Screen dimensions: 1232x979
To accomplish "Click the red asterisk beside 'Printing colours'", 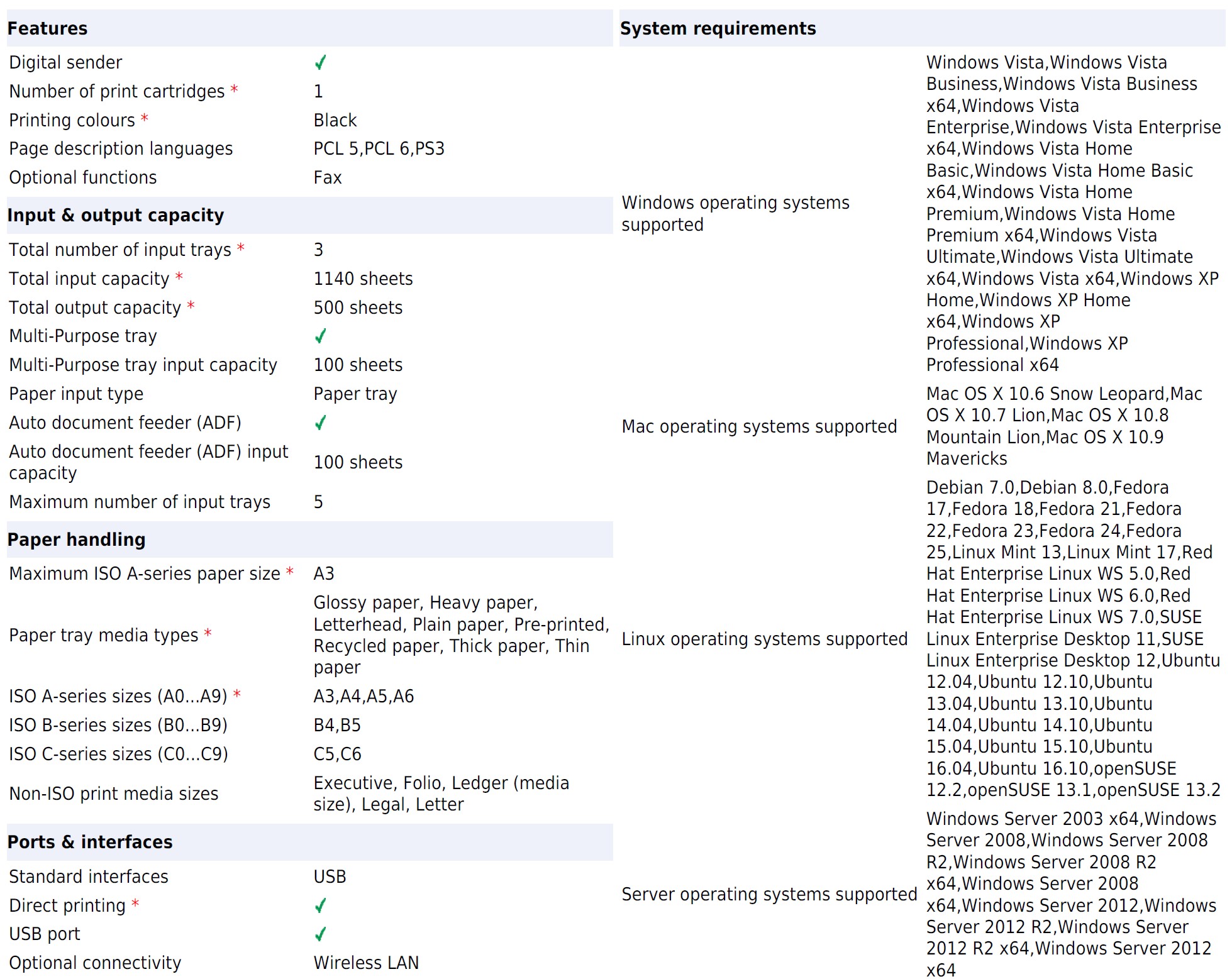I will pos(145,118).
